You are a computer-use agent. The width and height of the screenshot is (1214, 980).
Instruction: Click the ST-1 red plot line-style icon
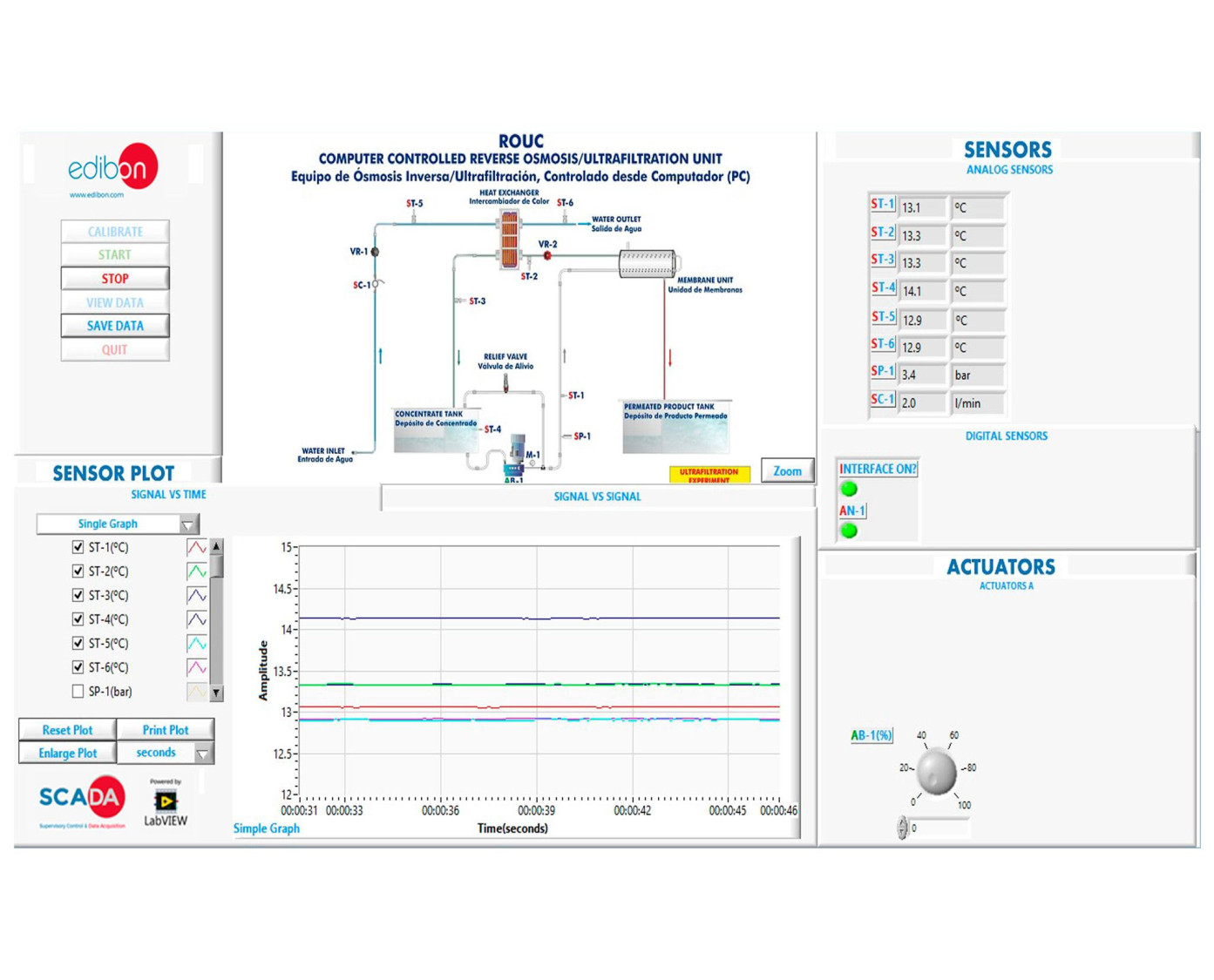pyautogui.click(x=197, y=548)
